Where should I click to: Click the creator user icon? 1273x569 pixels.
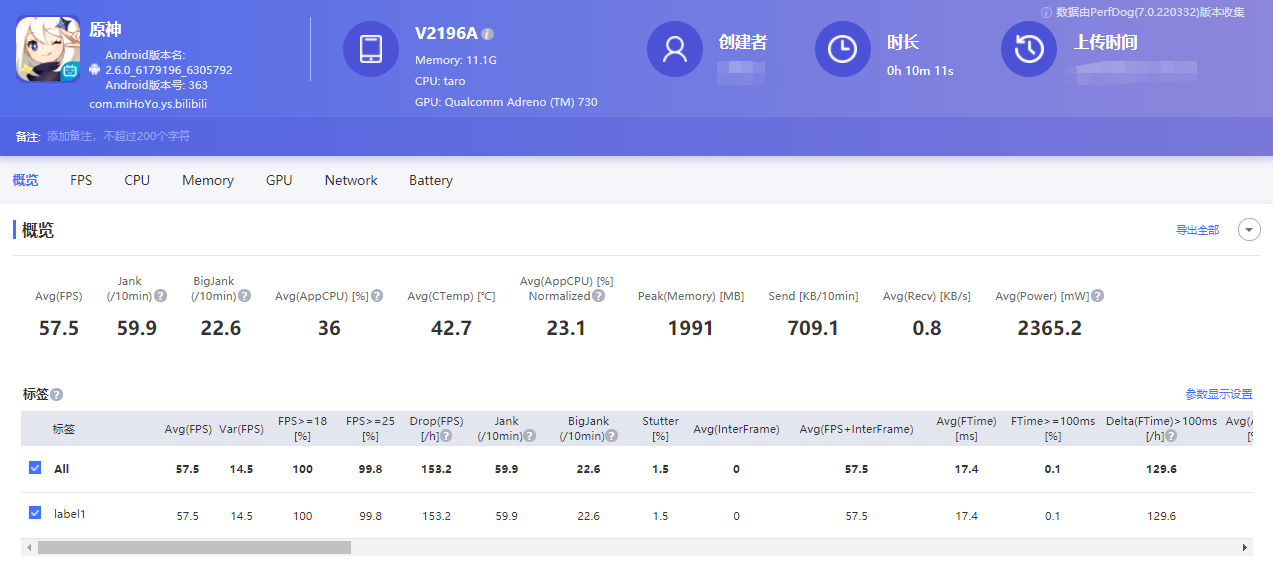[675, 48]
